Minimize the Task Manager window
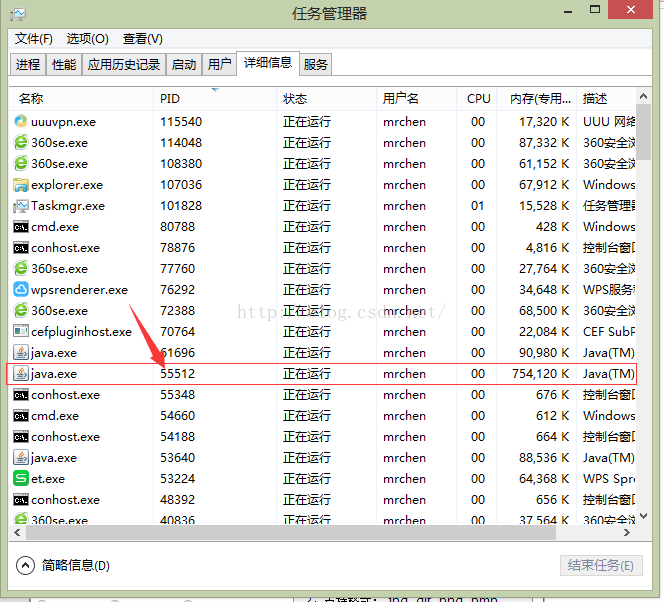 [568, 11]
